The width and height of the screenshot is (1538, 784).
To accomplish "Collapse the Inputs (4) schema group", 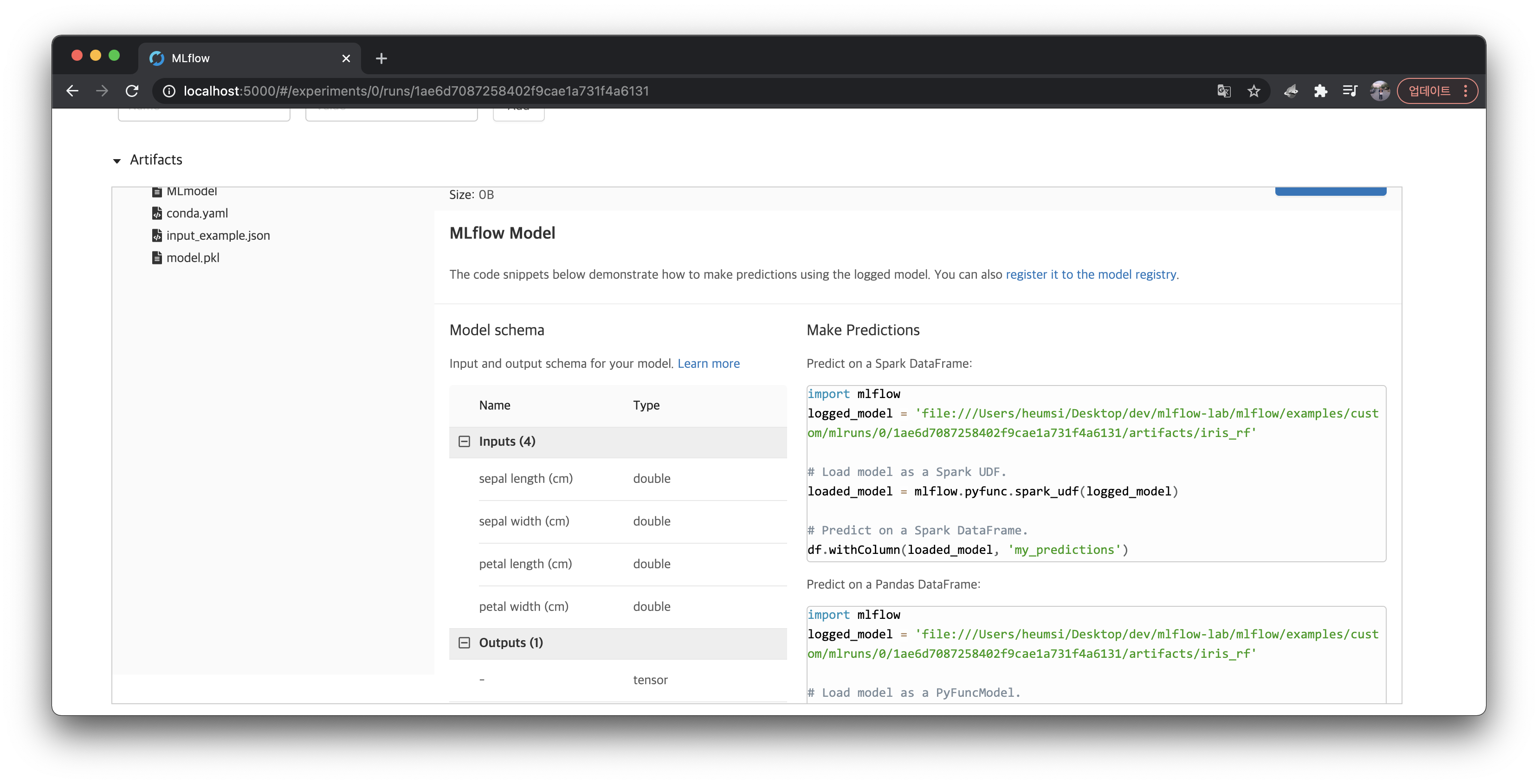I will click(464, 442).
